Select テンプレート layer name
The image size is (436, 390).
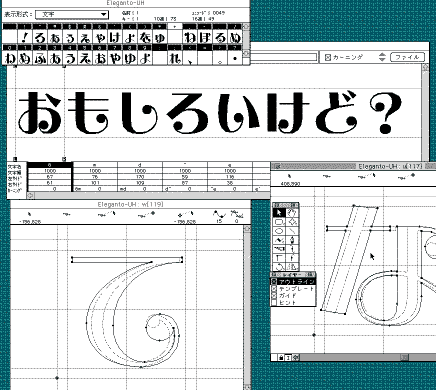[296, 289]
